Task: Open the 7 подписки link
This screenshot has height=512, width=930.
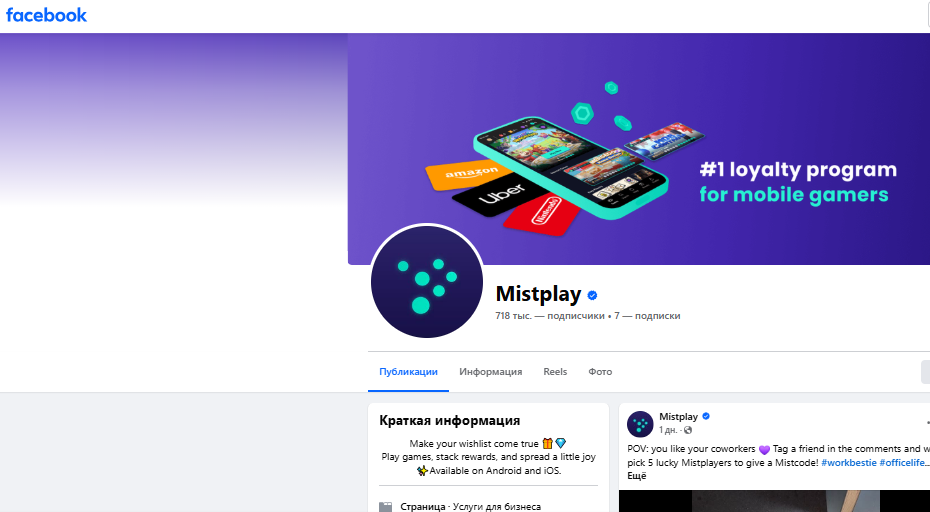Action: [x=647, y=316]
